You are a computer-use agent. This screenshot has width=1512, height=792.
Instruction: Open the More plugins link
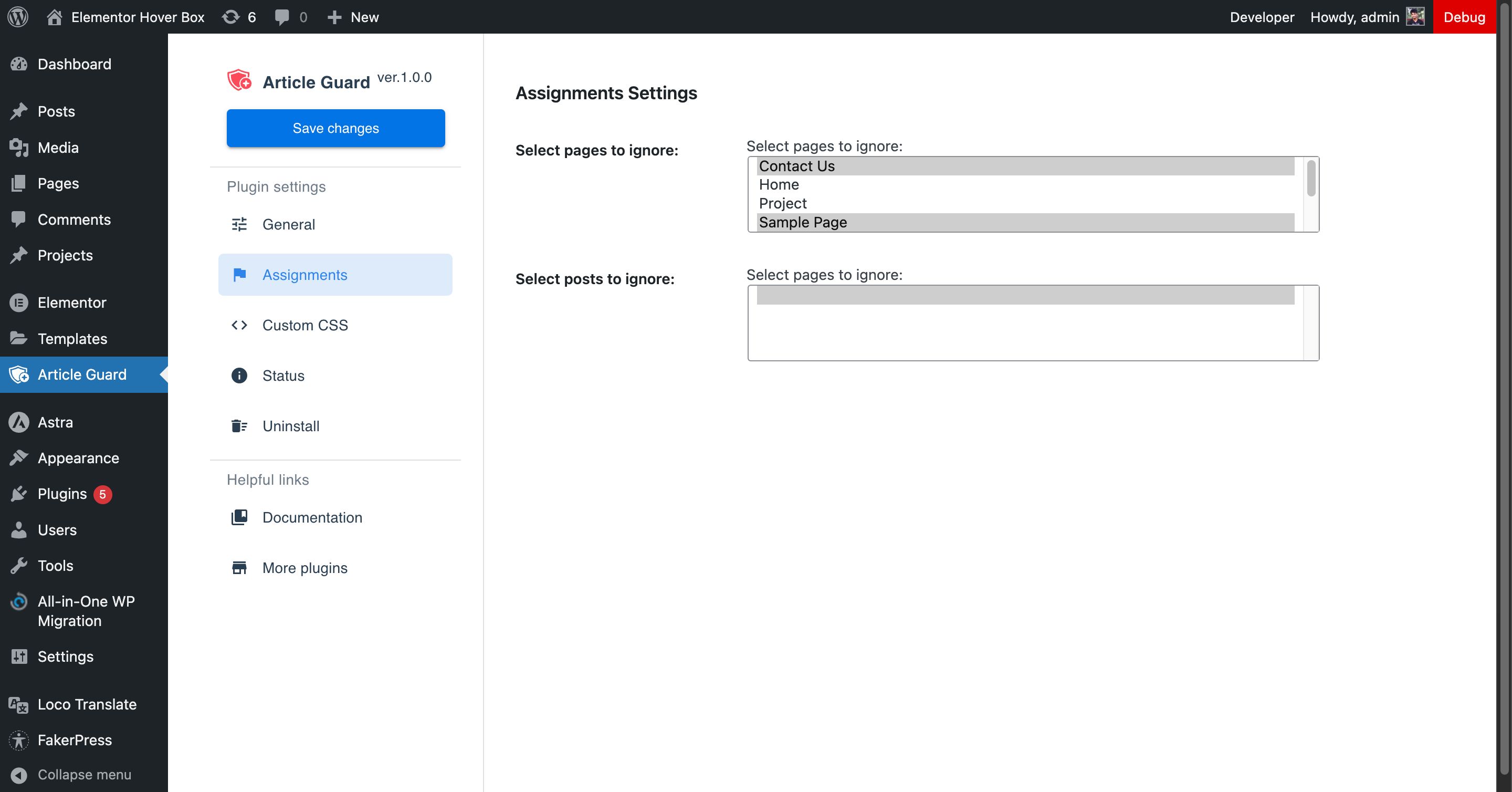335,568
